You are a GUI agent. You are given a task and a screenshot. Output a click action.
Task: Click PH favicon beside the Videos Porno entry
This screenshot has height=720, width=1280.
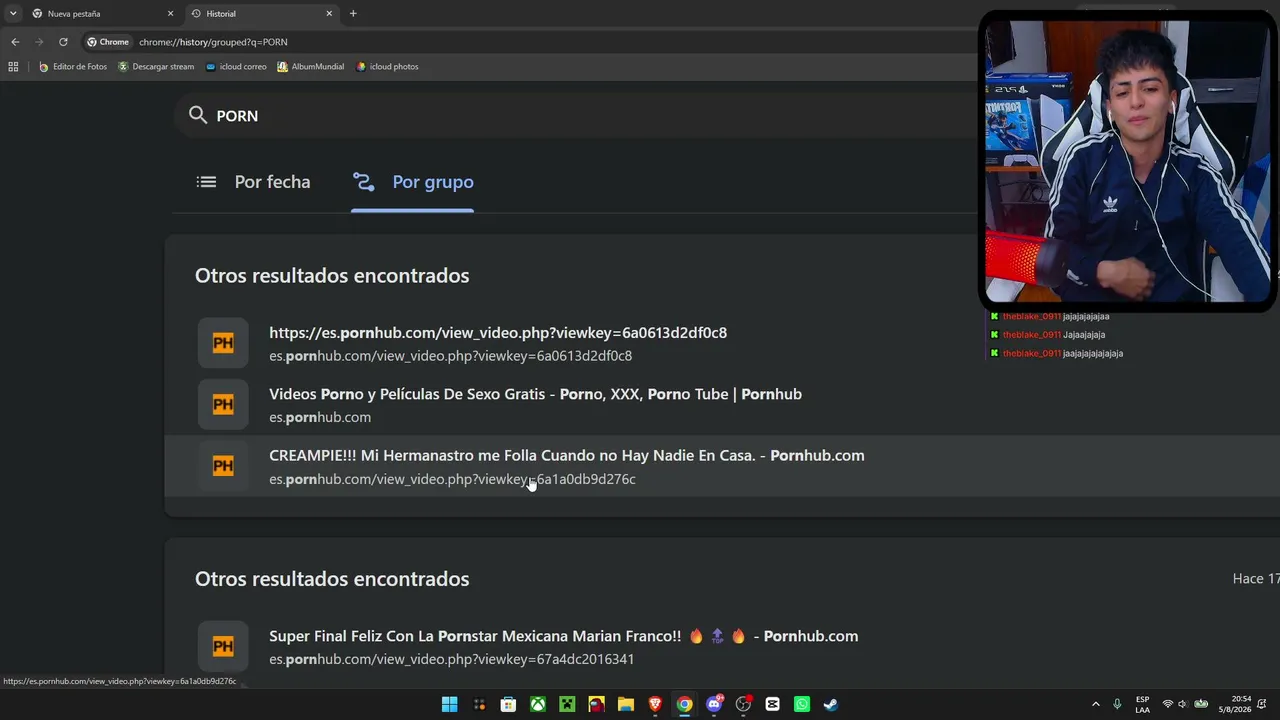223,404
